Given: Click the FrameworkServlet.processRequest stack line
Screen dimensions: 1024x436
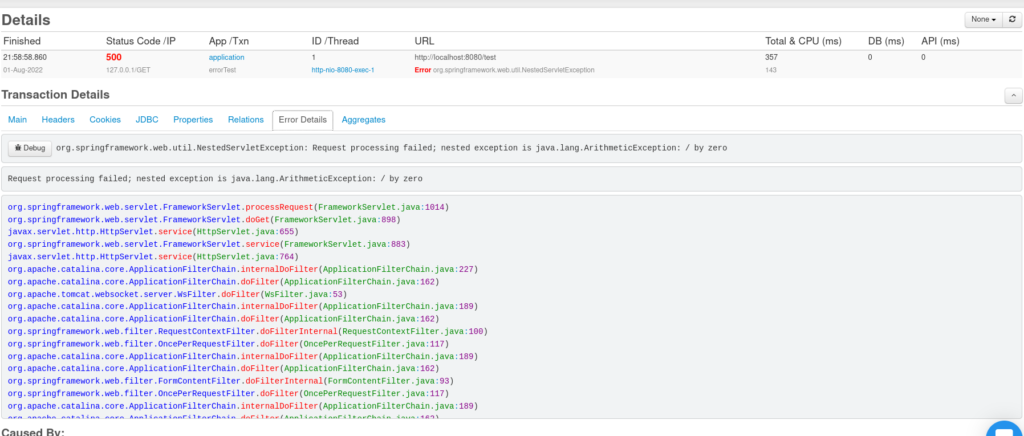Looking at the screenshot, I should (x=229, y=207).
